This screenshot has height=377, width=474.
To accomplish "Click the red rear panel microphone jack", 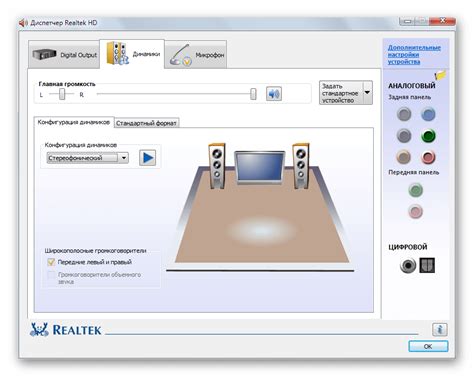I will (428, 157).
